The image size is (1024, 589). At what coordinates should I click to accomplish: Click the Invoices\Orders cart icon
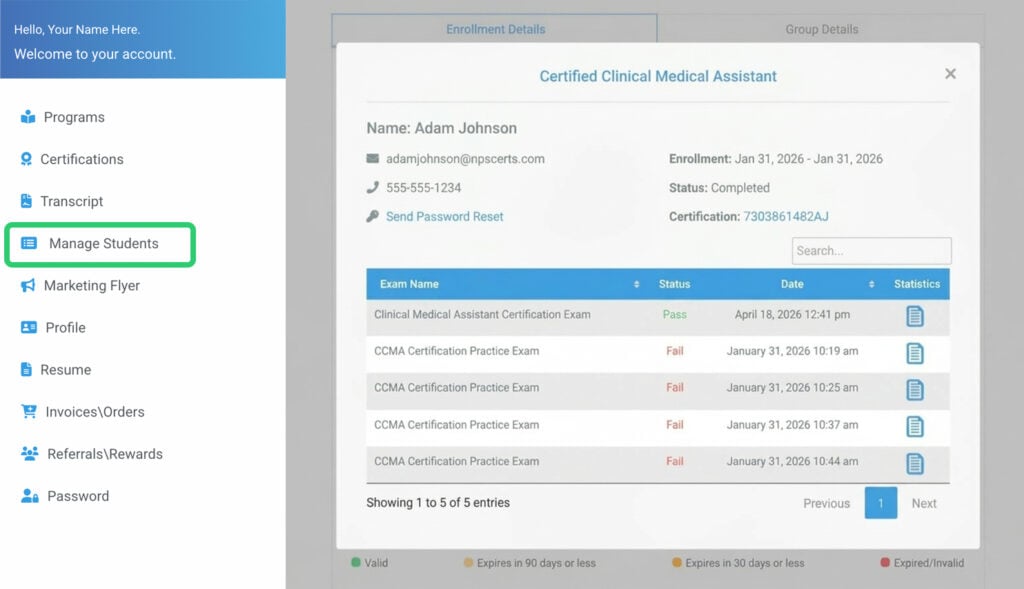(29, 411)
